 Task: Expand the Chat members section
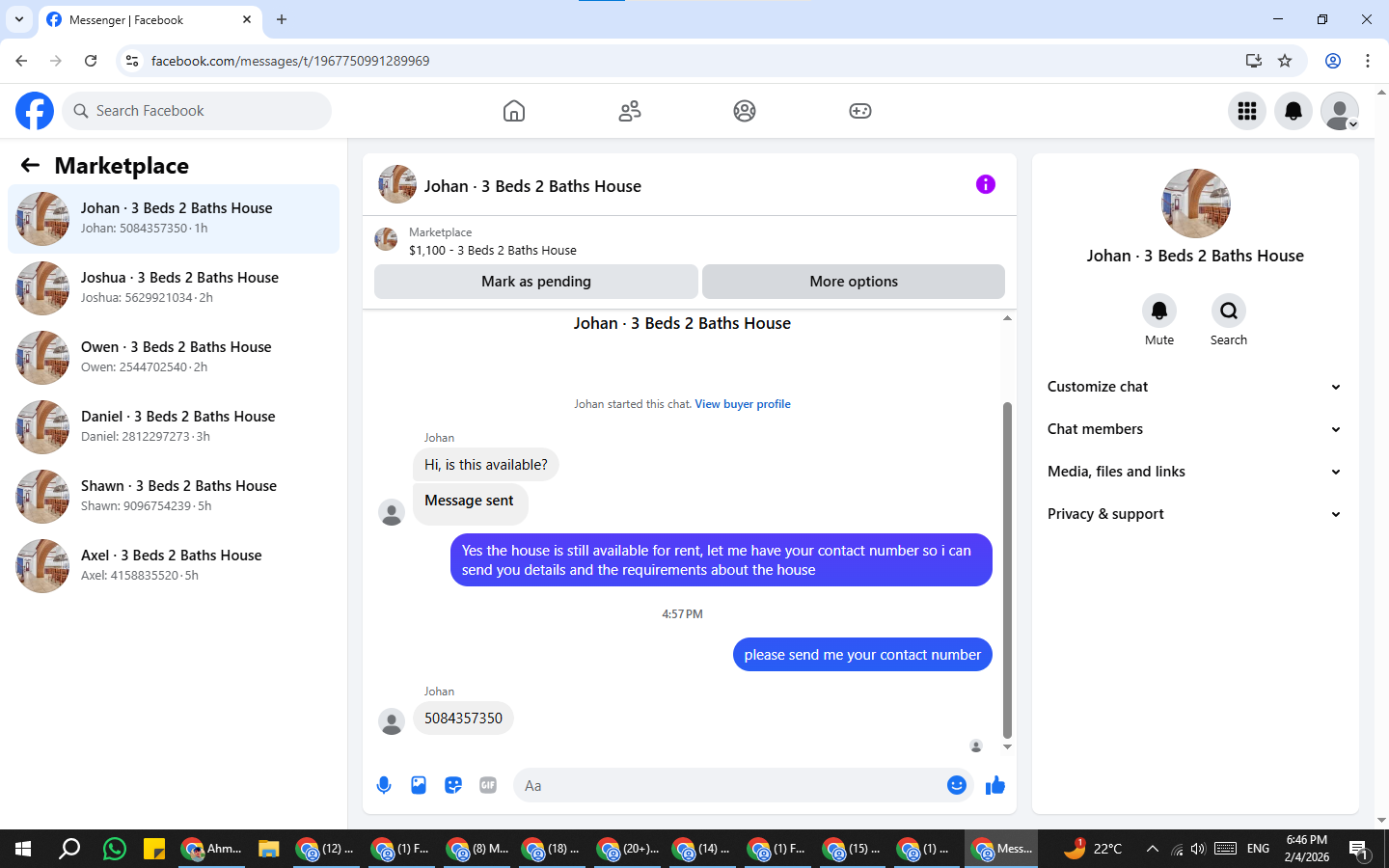coord(1195,429)
